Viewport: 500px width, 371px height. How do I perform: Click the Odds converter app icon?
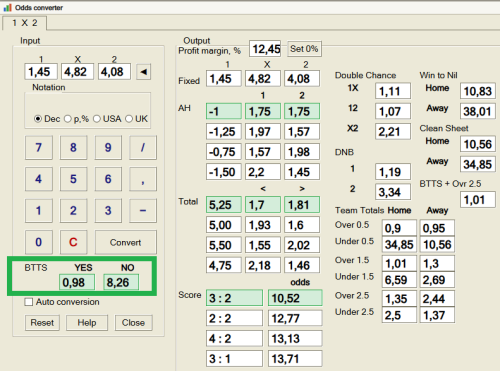click(7, 7)
